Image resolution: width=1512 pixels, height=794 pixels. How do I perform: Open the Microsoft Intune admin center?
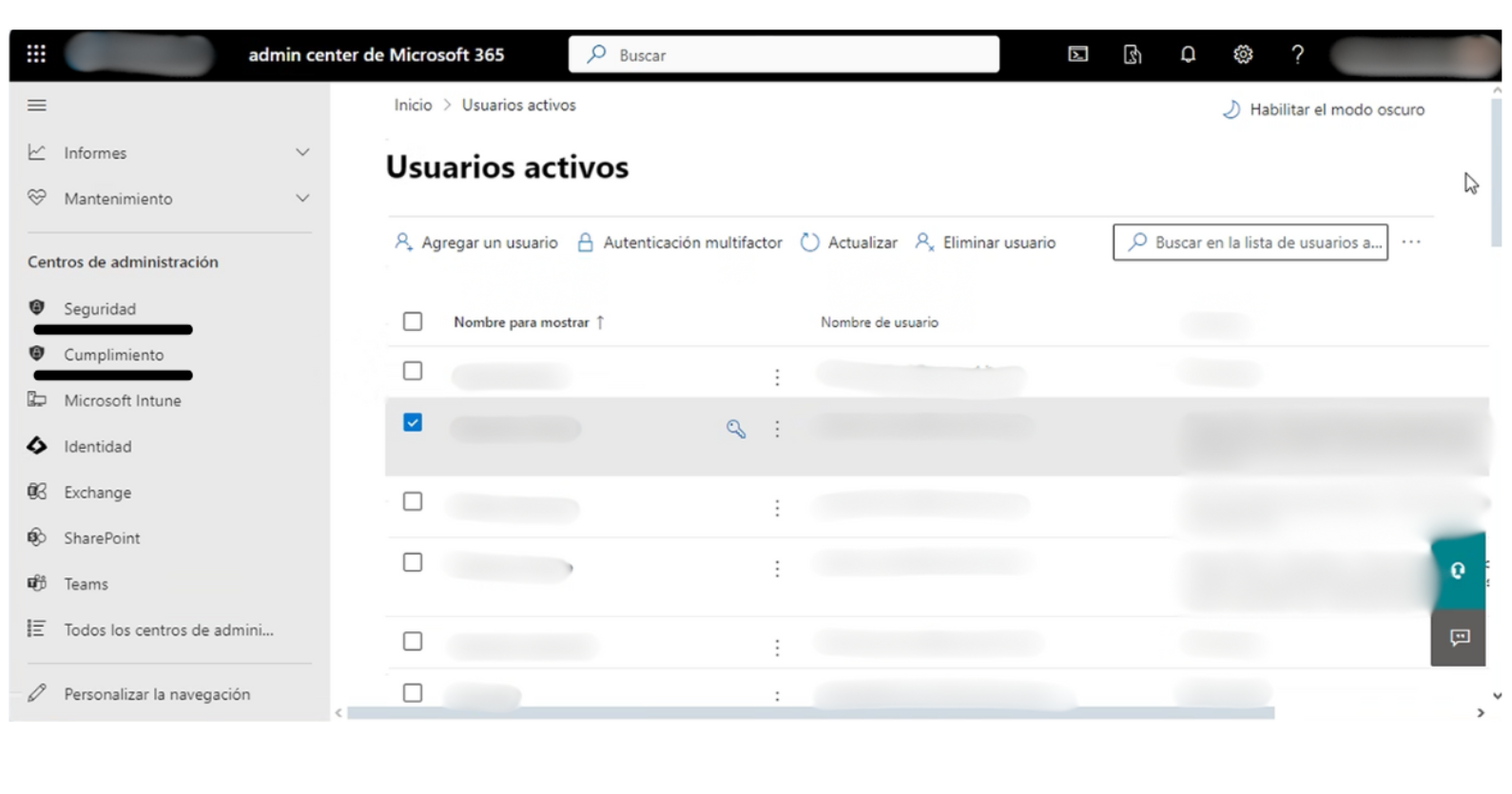point(122,400)
